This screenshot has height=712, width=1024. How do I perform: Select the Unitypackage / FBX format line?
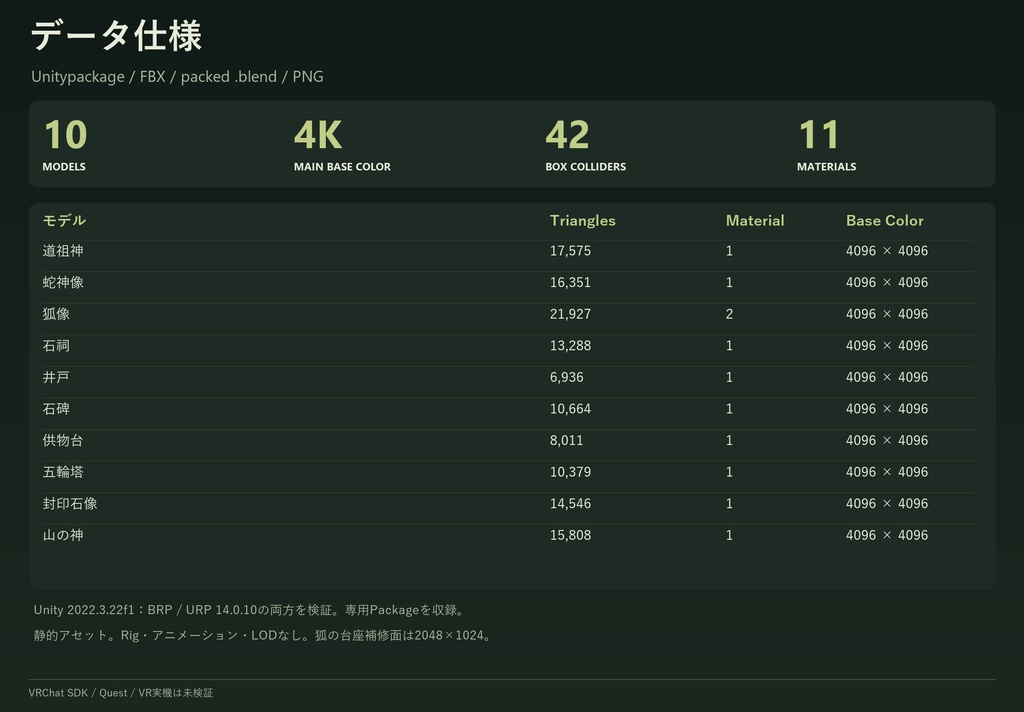click(177, 76)
